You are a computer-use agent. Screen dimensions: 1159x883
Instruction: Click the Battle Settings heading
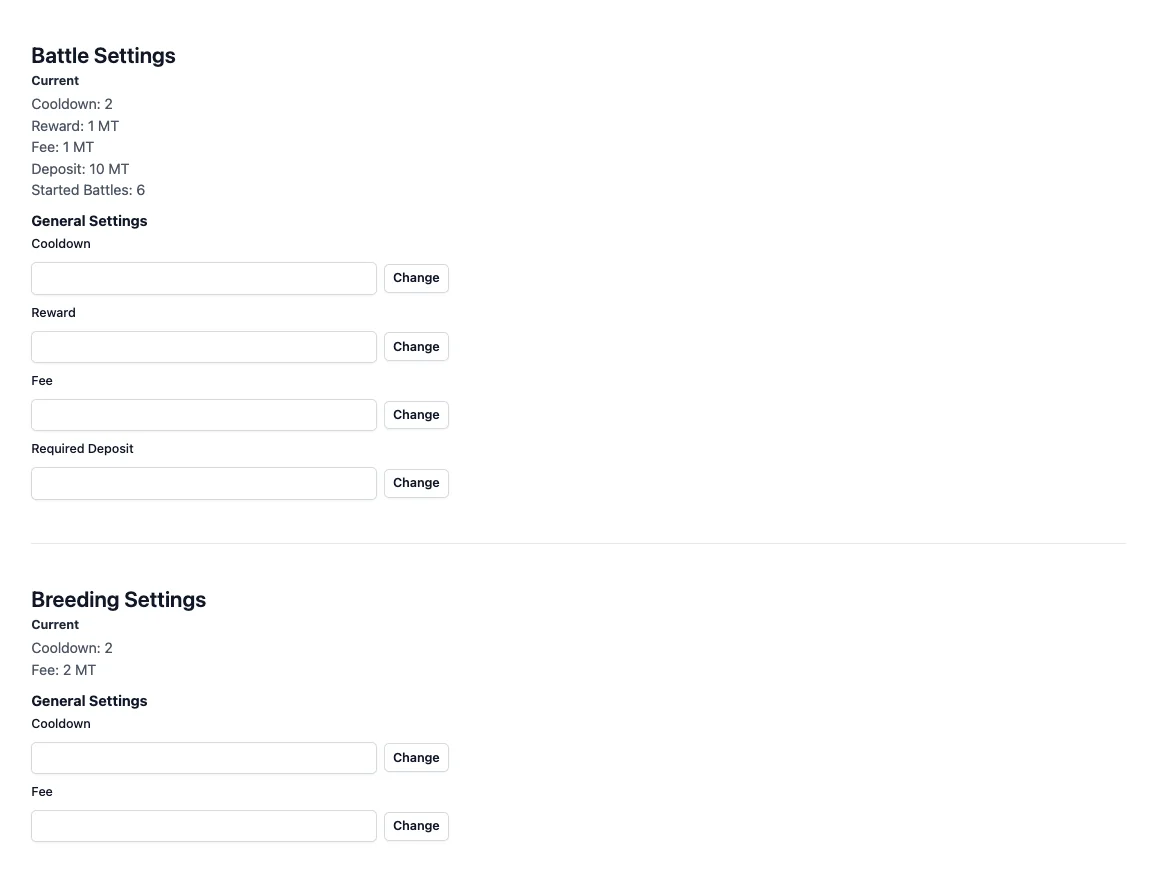(x=103, y=56)
